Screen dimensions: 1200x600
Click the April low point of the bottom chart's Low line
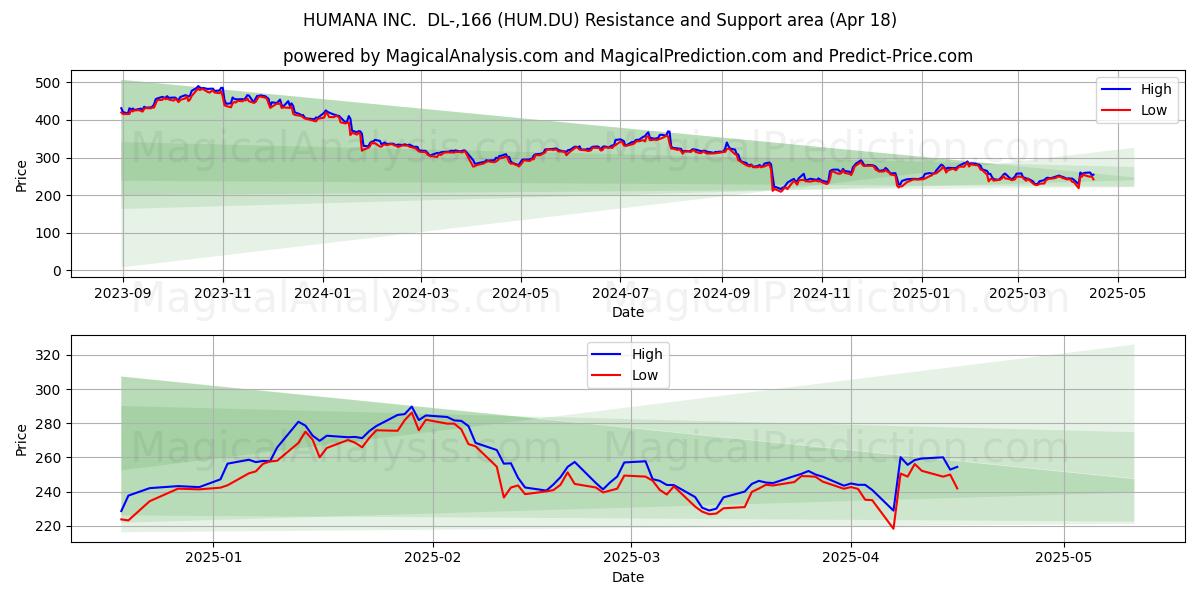pyautogui.click(x=893, y=528)
